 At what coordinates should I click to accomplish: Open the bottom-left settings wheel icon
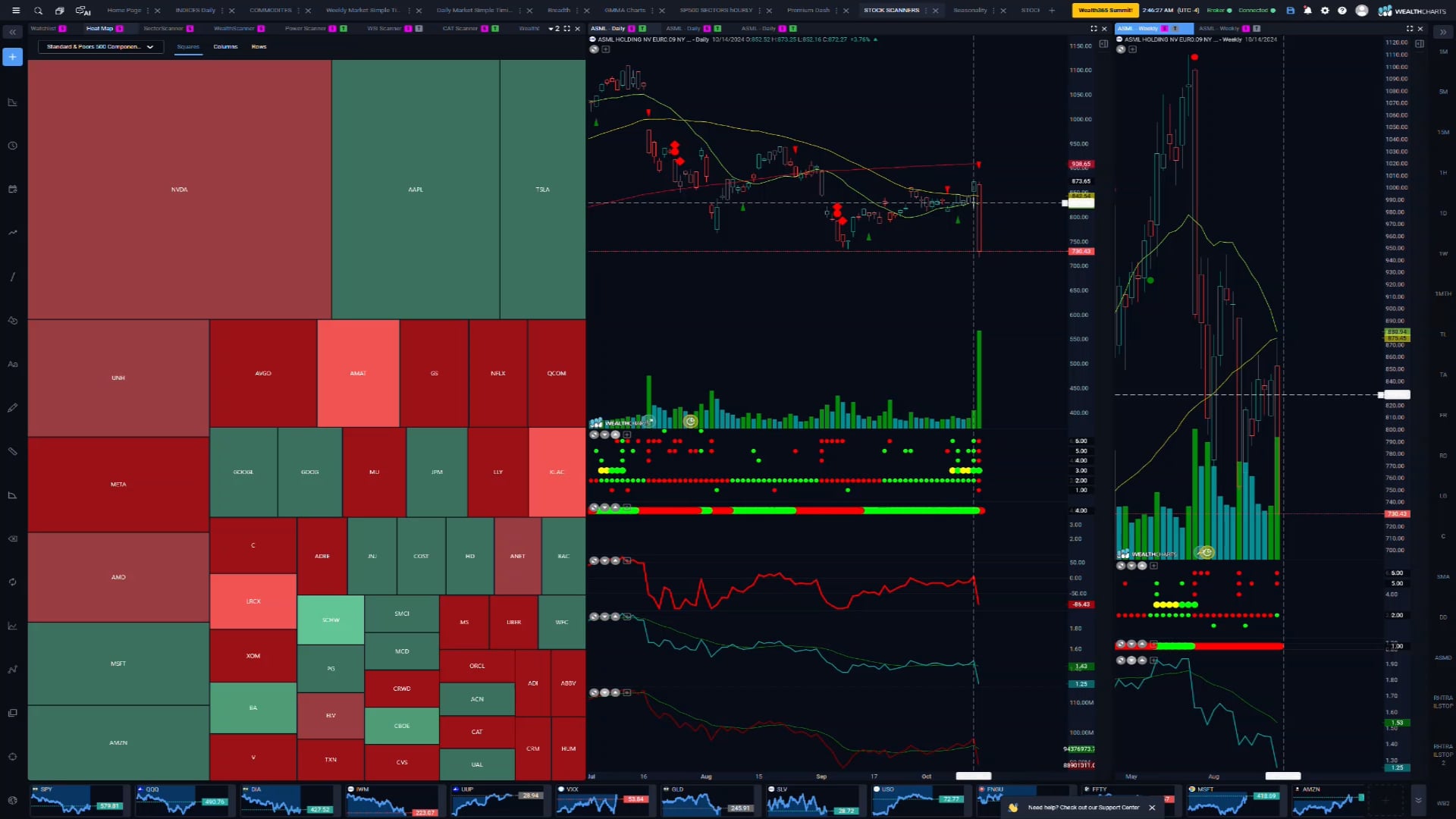[x=13, y=800]
